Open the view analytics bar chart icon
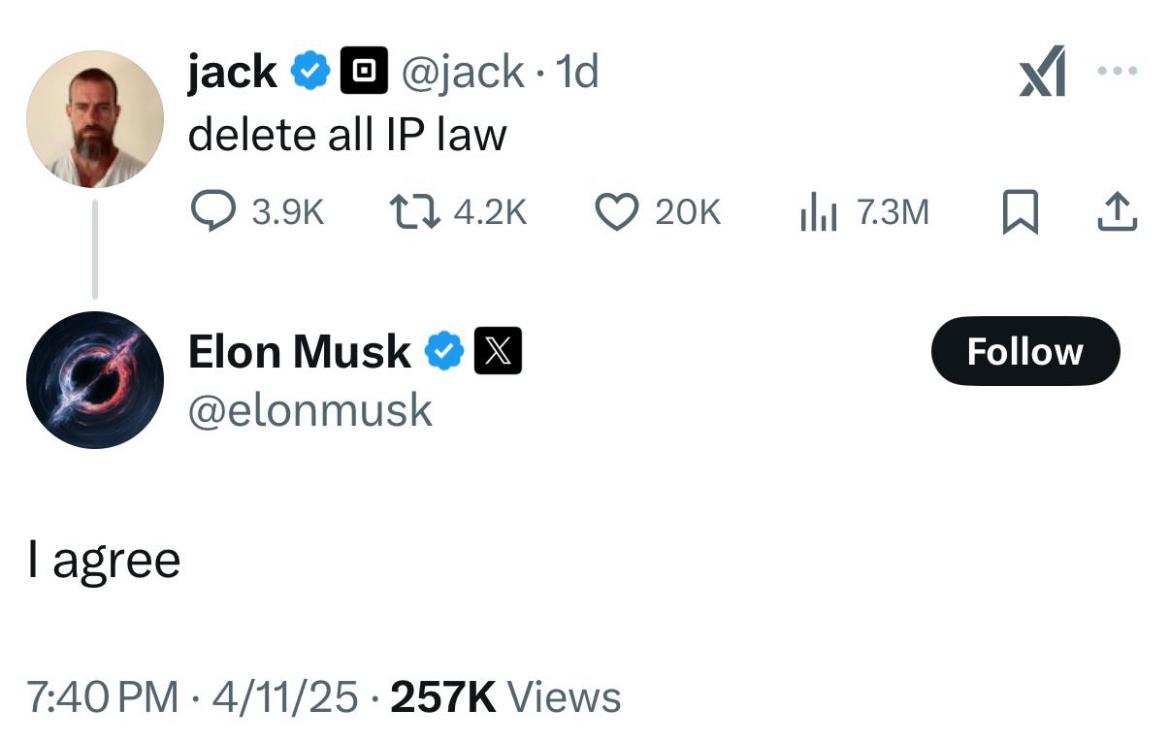The height and width of the screenshot is (741, 1170). click(x=819, y=213)
